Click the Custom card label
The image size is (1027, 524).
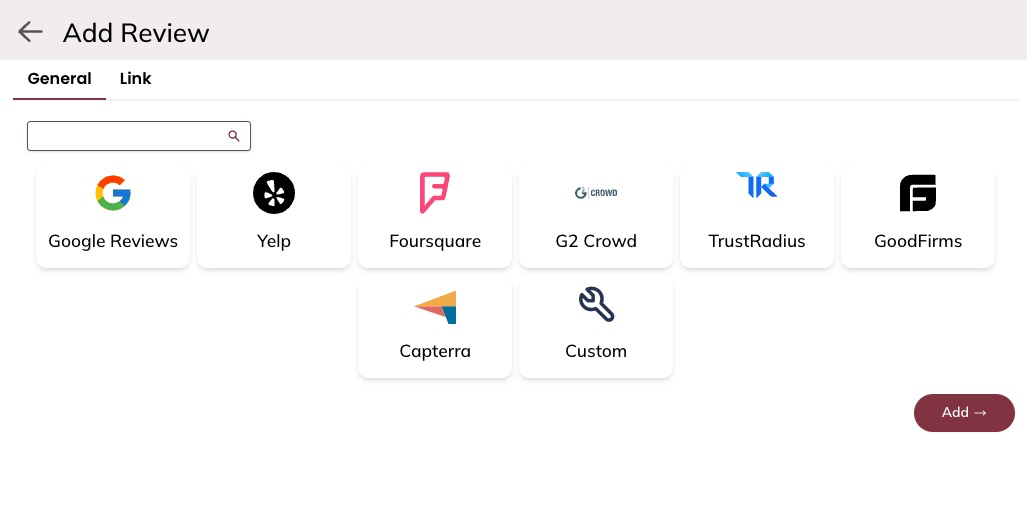[596, 351]
